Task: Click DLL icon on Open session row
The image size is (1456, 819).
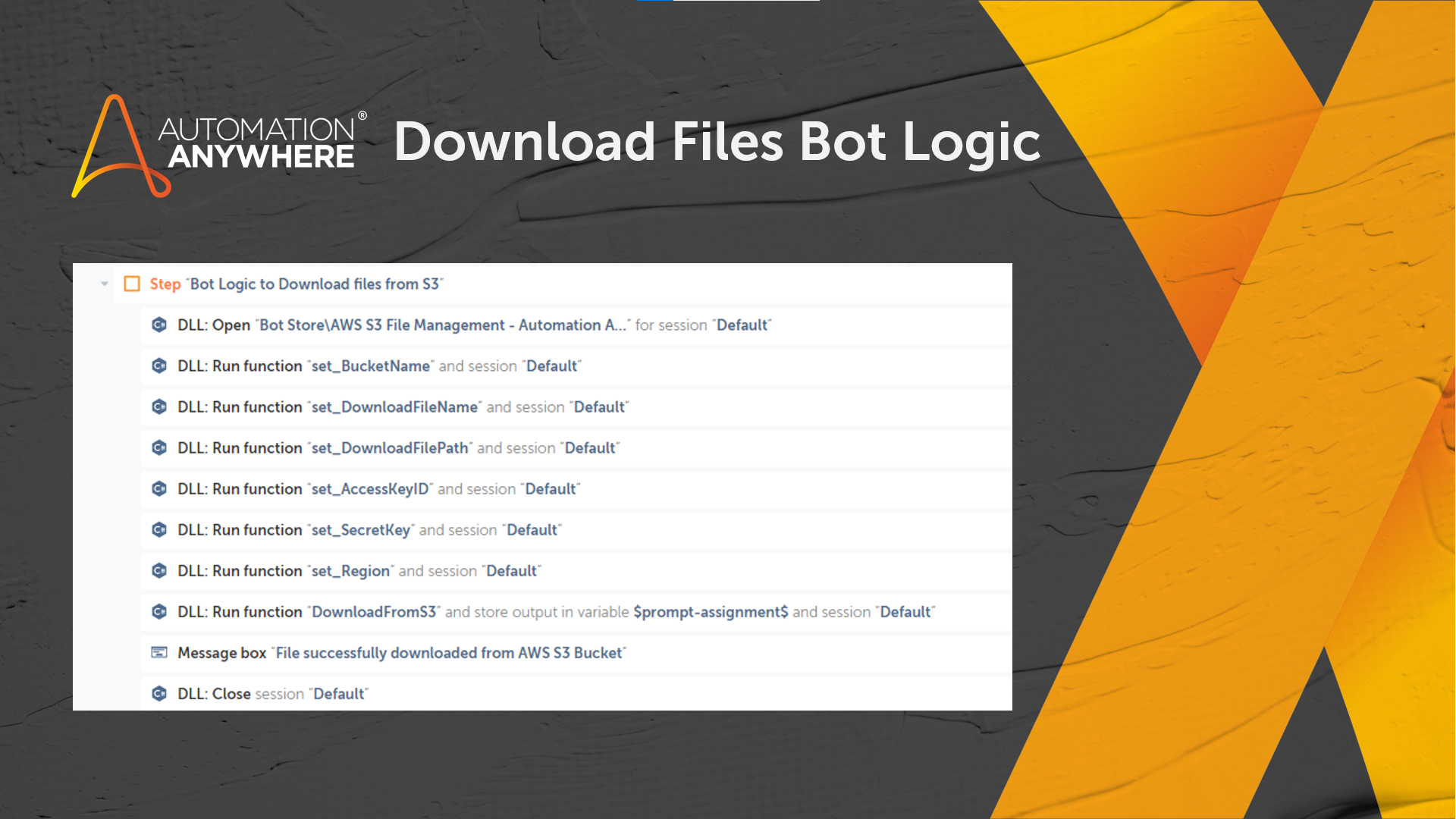Action: point(159,325)
